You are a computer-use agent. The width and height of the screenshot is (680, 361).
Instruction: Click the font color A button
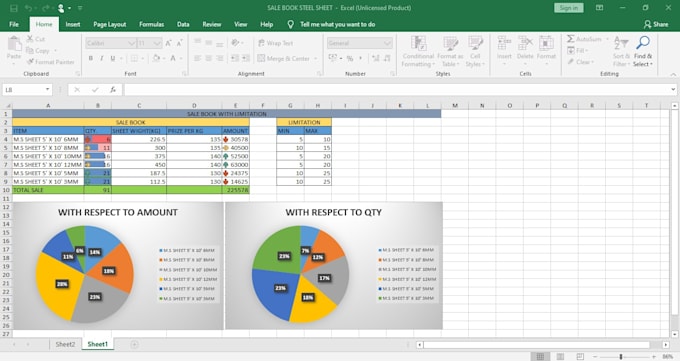click(173, 58)
